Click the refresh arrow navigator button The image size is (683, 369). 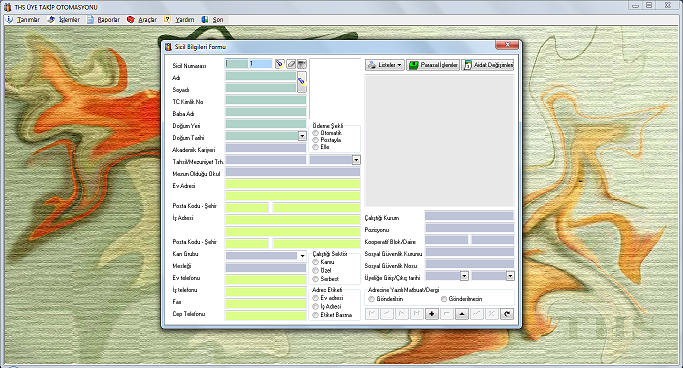[x=507, y=314]
